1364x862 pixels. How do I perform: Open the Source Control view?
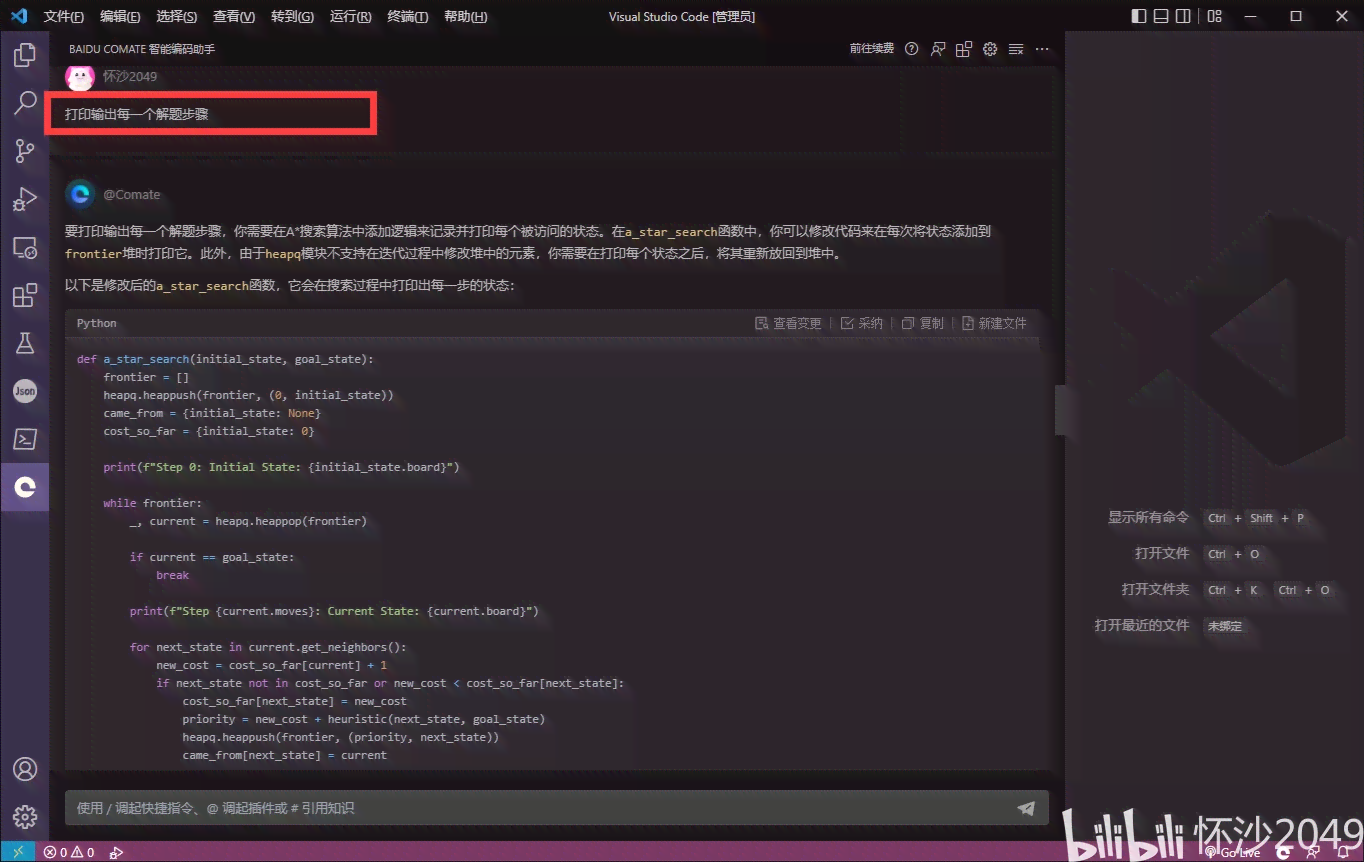[25, 151]
